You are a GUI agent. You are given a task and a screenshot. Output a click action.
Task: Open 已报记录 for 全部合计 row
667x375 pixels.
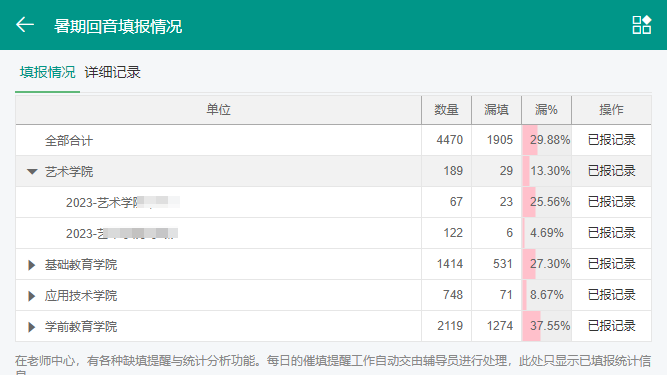(611, 140)
